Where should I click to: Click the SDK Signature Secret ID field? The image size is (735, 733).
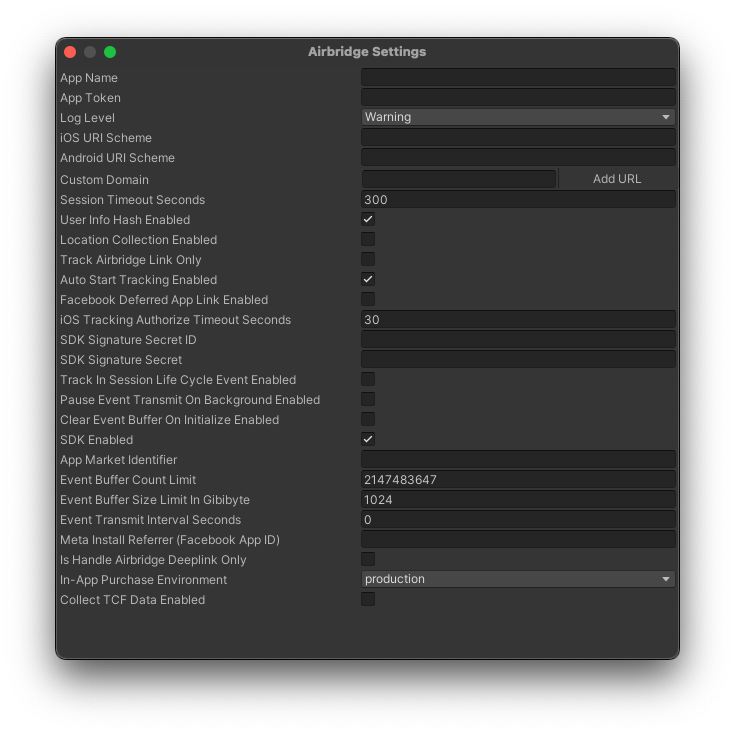click(518, 339)
